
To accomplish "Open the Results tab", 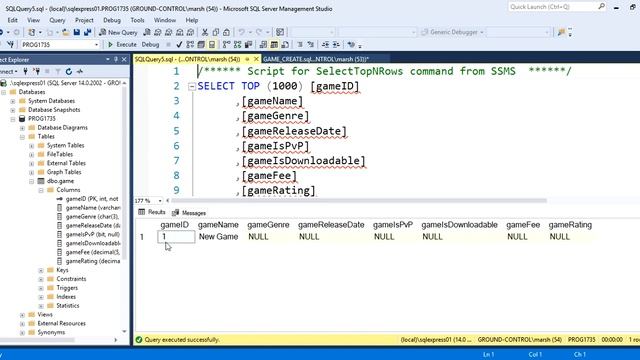I will point(152,212).
